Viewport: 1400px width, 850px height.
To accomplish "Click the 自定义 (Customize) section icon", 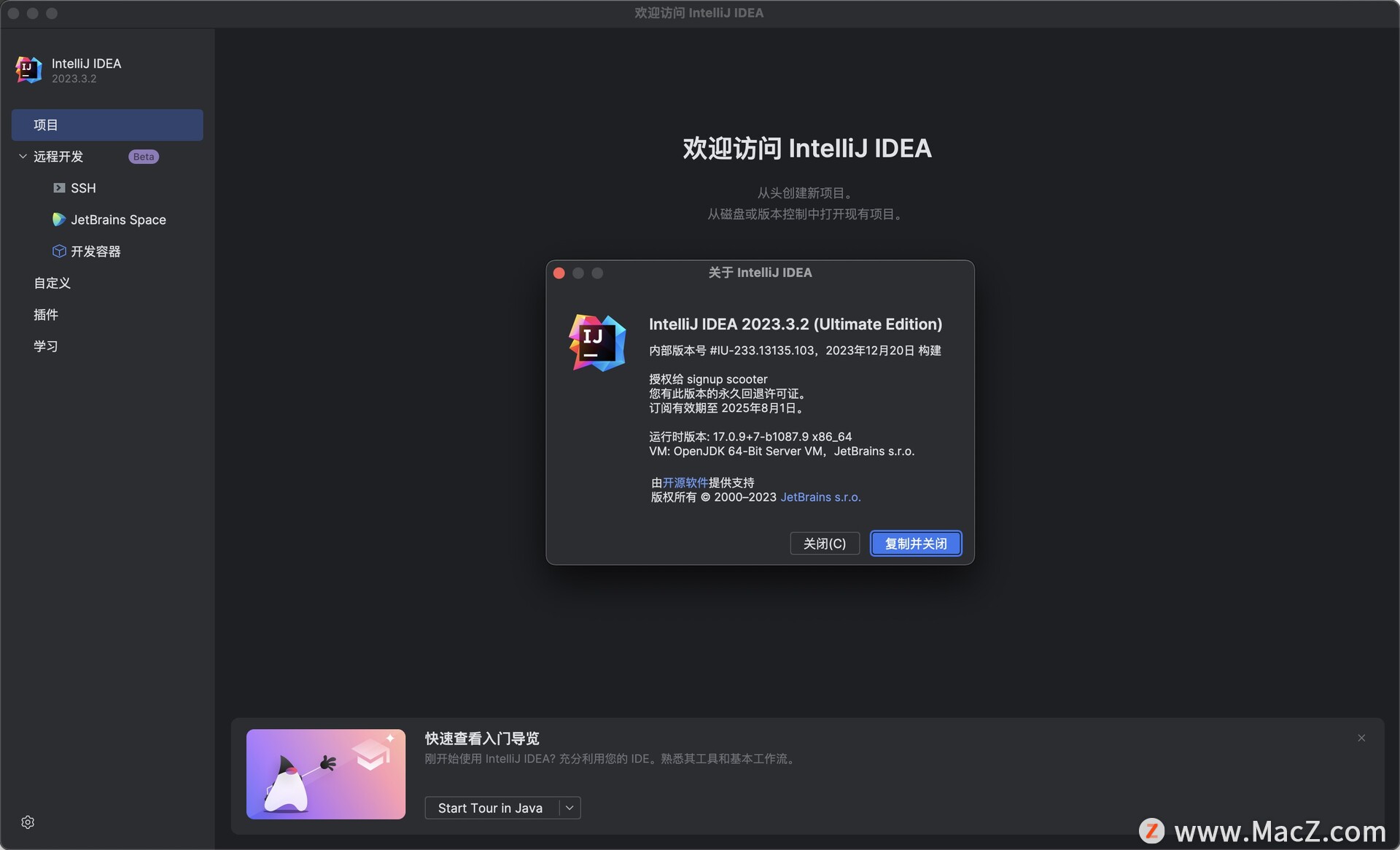I will click(51, 283).
